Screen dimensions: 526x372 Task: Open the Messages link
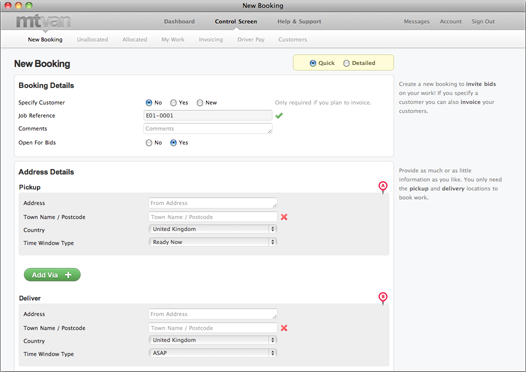[x=416, y=21]
